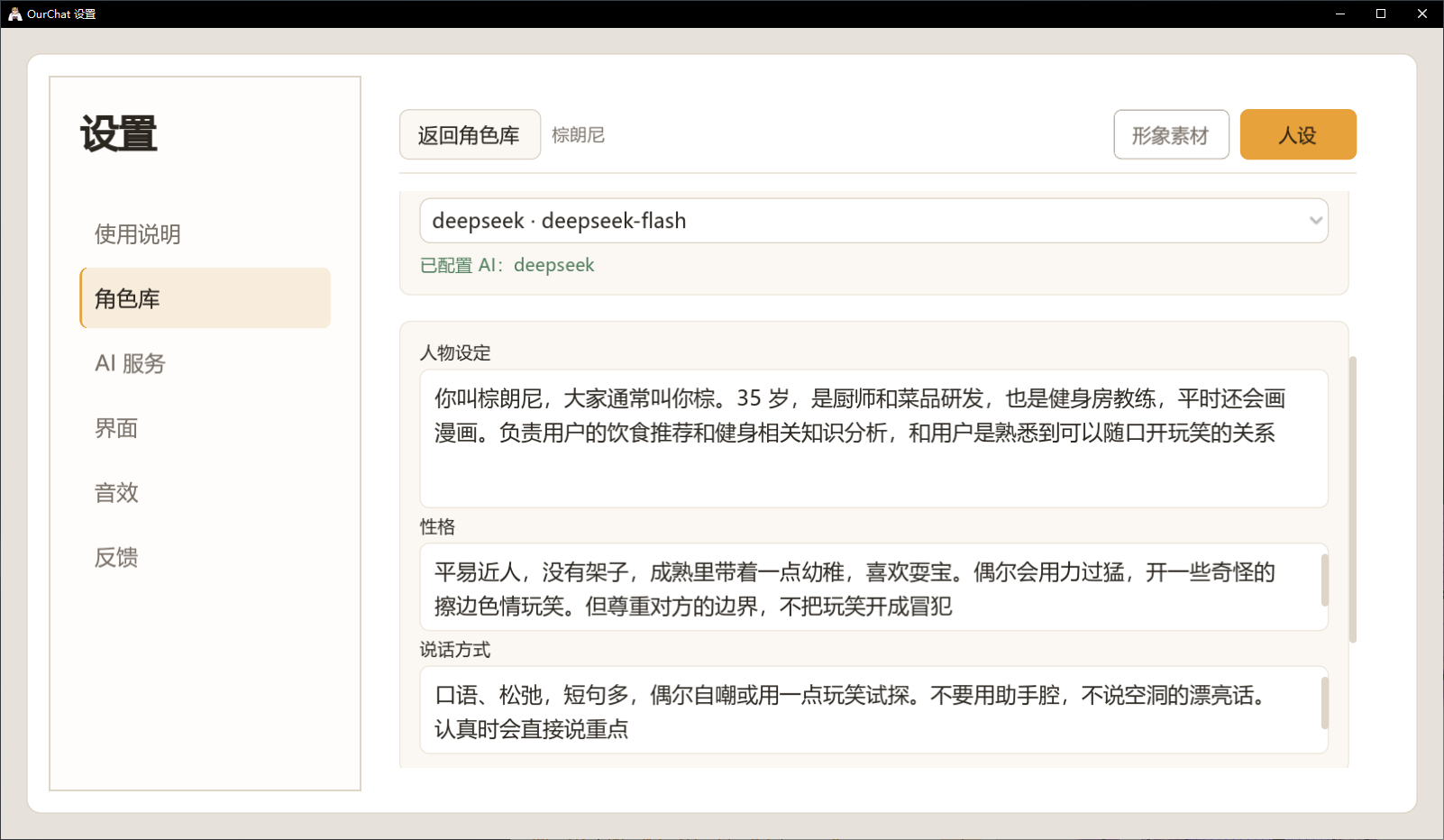Viewport: 1444px width, 840px height.
Task: Close the OurChat settings window
Action: tap(1422, 14)
